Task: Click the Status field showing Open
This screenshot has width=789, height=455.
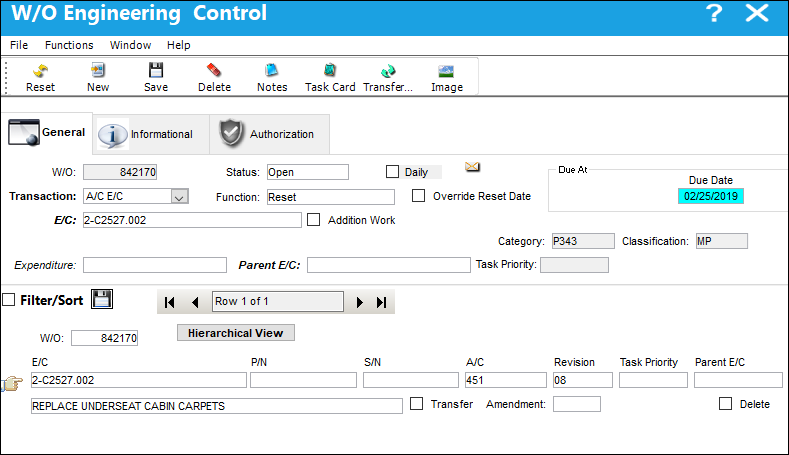Action: (x=308, y=172)
